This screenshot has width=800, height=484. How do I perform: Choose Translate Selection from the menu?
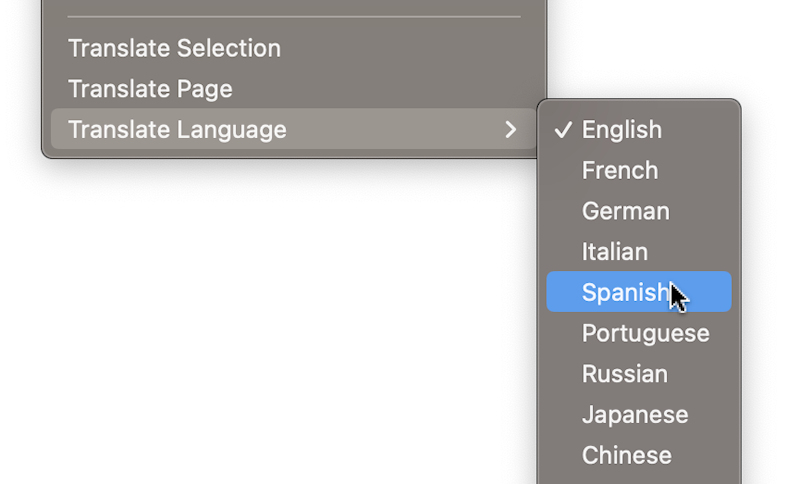pos(174,48)
